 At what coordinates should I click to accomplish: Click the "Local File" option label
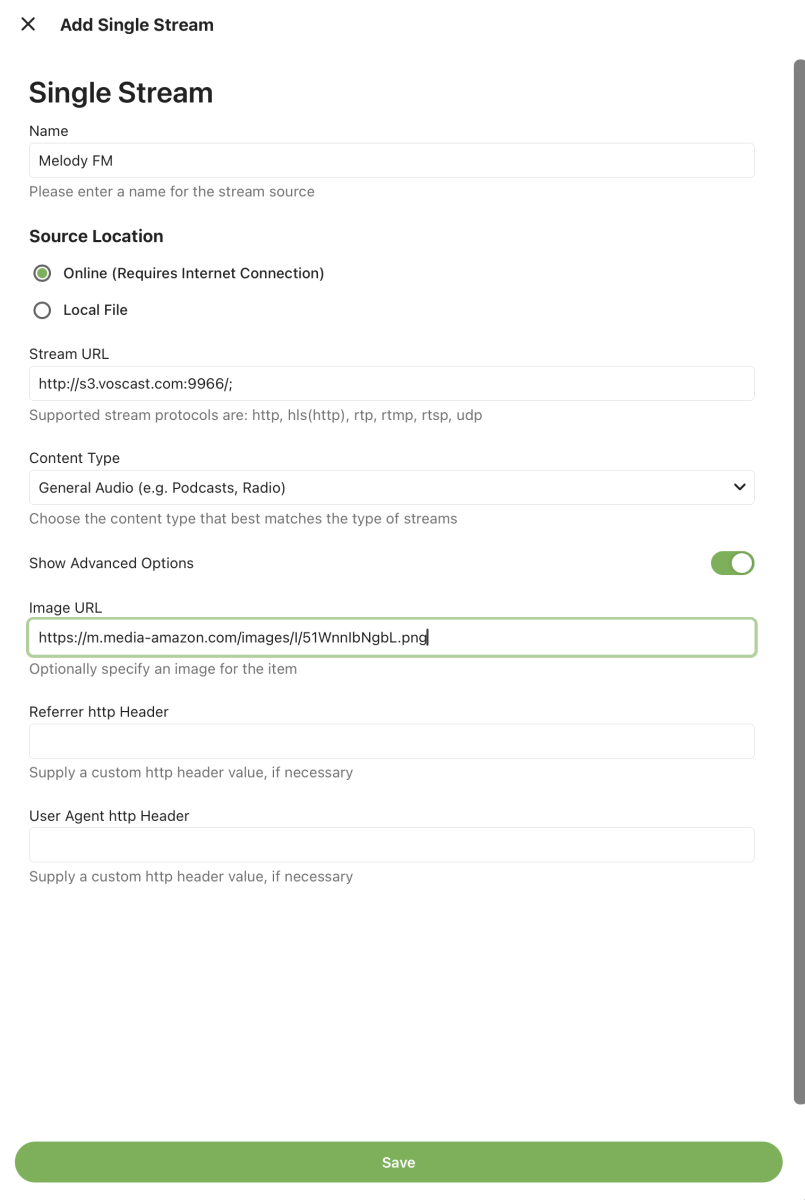point(95,310)
